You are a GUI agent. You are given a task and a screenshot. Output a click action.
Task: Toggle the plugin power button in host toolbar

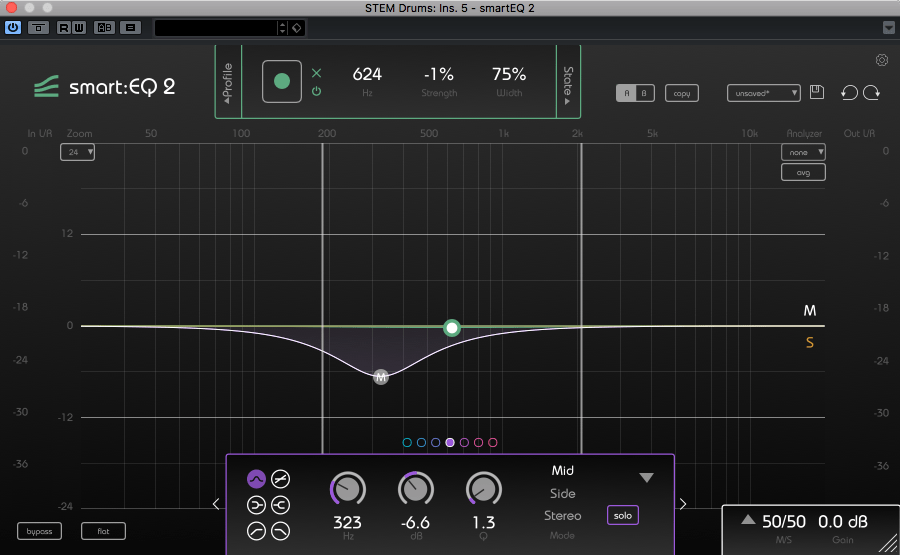tap(13, 27)
